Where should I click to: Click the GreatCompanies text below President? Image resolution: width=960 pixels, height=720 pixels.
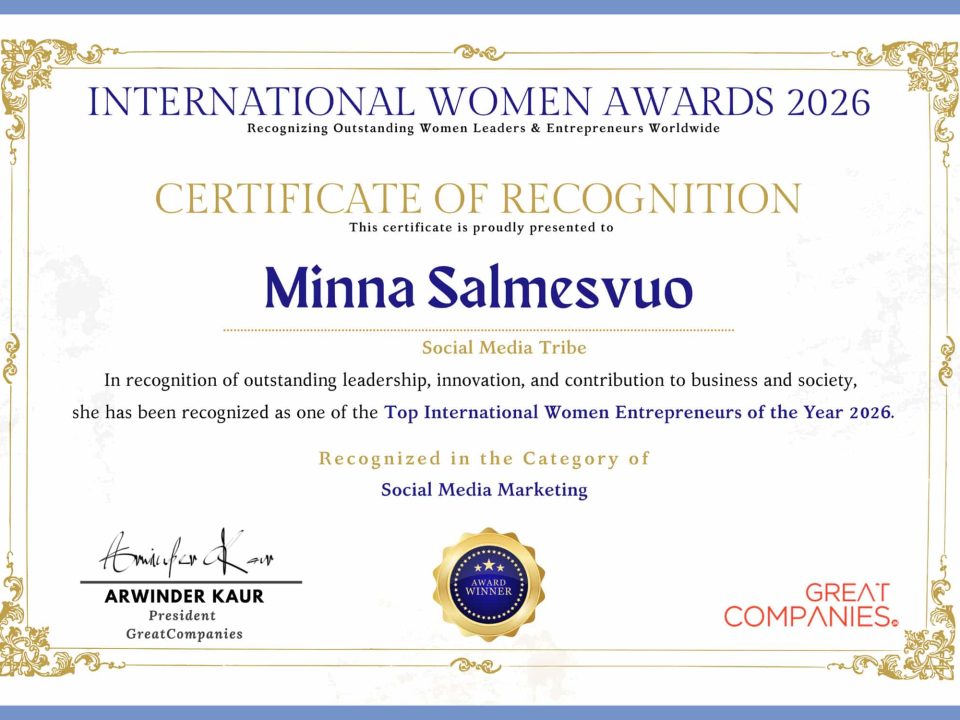tap(184, 634)
